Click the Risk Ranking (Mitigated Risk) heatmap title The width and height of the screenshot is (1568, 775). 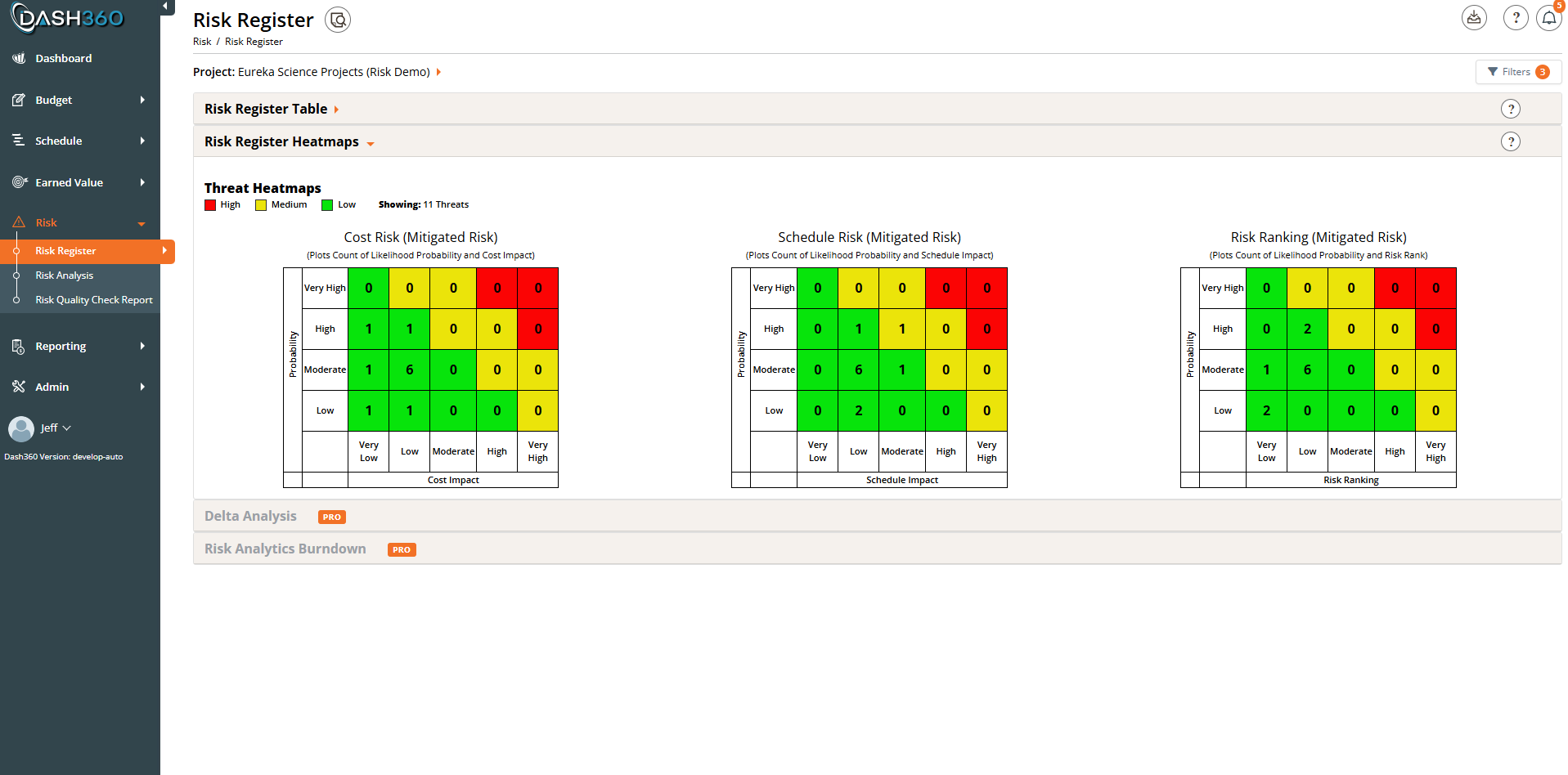coord(1319,237)
